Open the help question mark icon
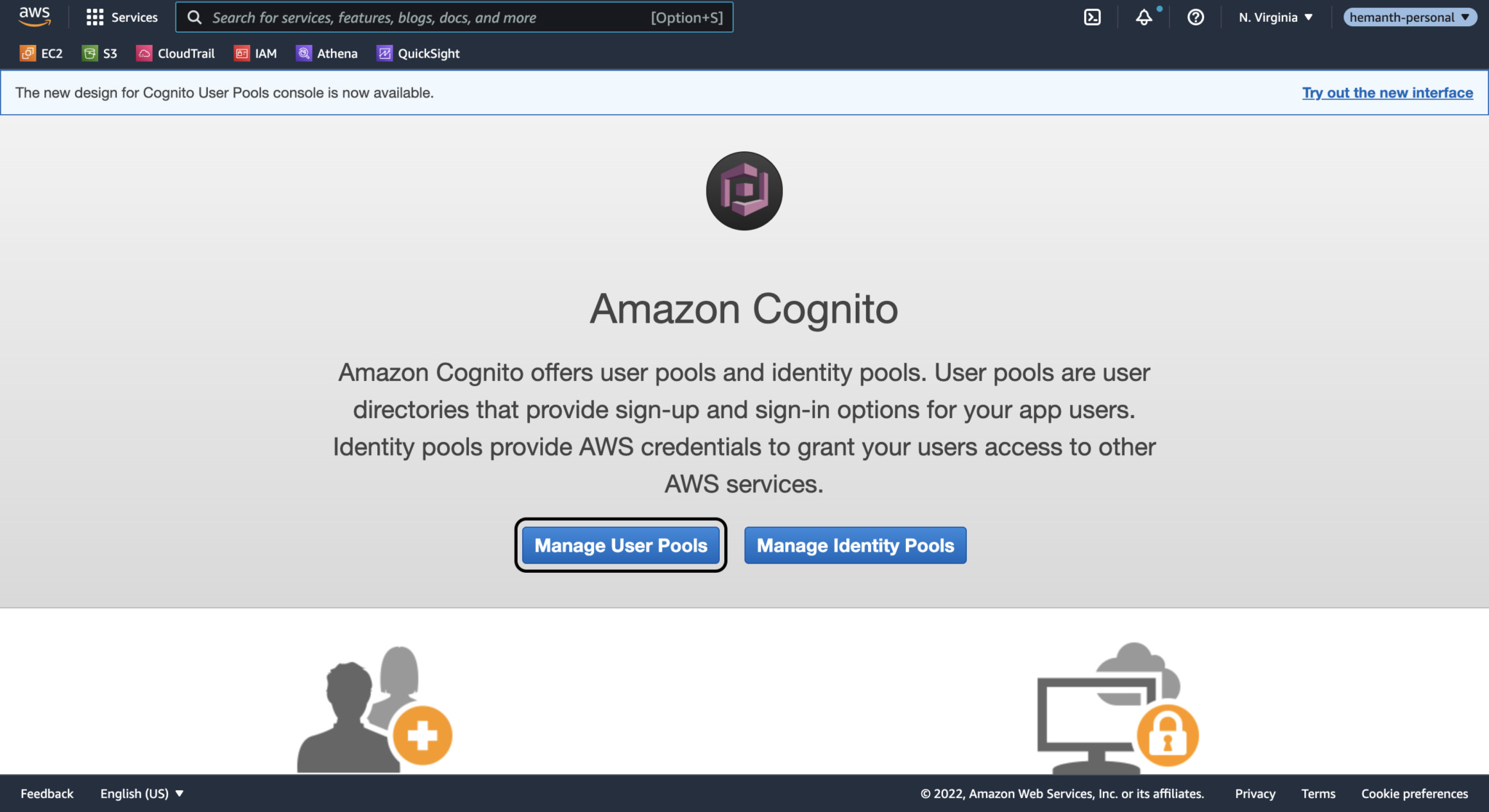1489x812 pixels. 1195,17
